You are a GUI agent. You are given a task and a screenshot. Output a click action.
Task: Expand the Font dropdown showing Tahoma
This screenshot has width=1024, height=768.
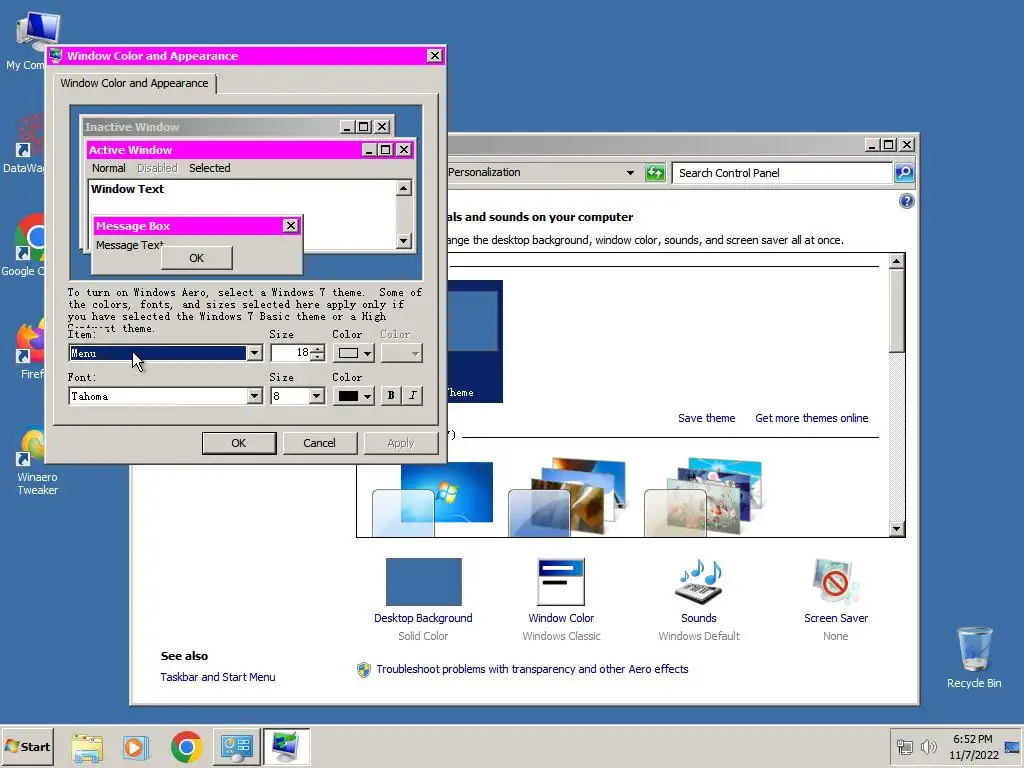pos(255,396)
